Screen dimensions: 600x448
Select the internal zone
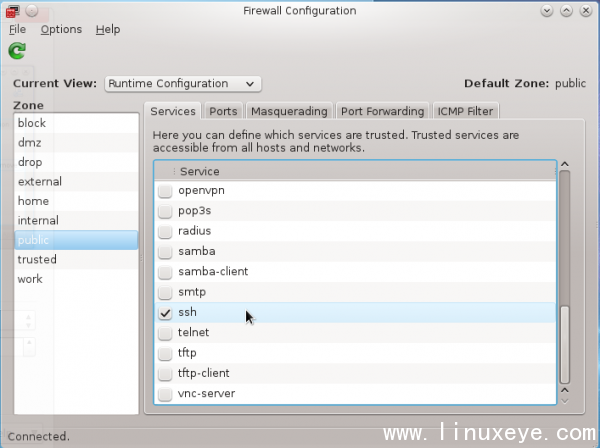[x=76, y=221]
